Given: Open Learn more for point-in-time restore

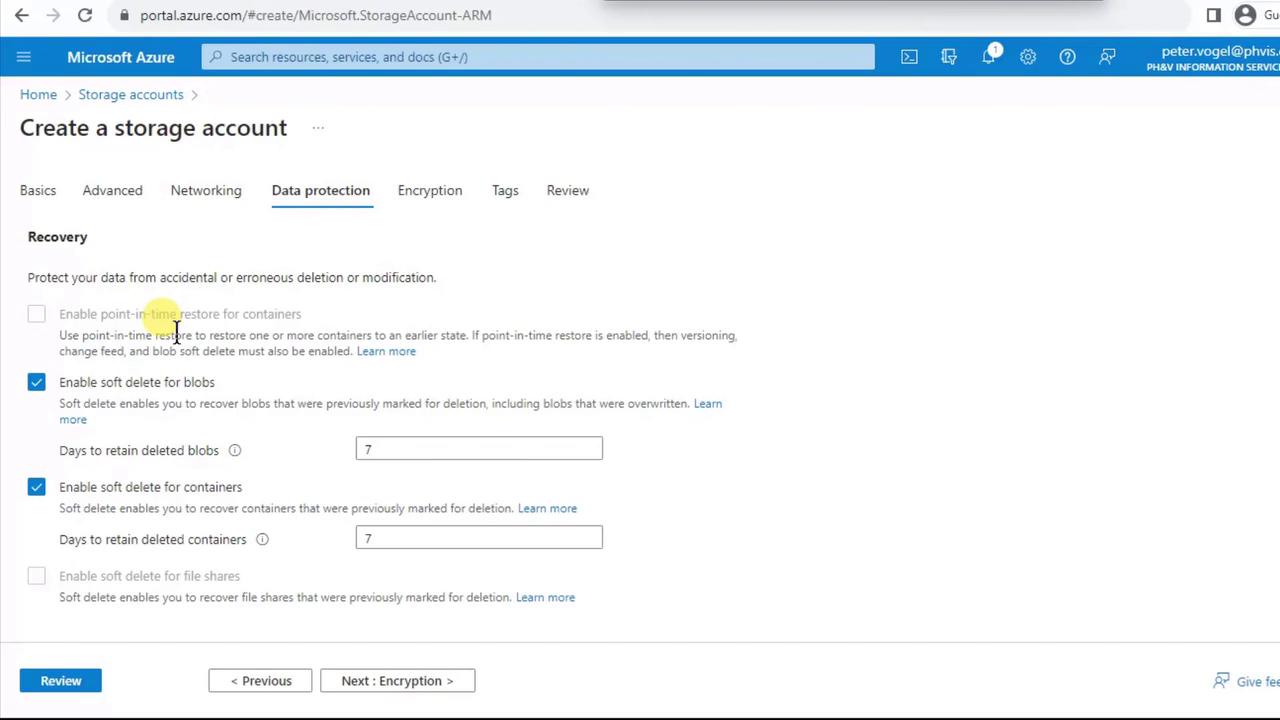Looking at the screenshot, I should click(x=386, y=351).
